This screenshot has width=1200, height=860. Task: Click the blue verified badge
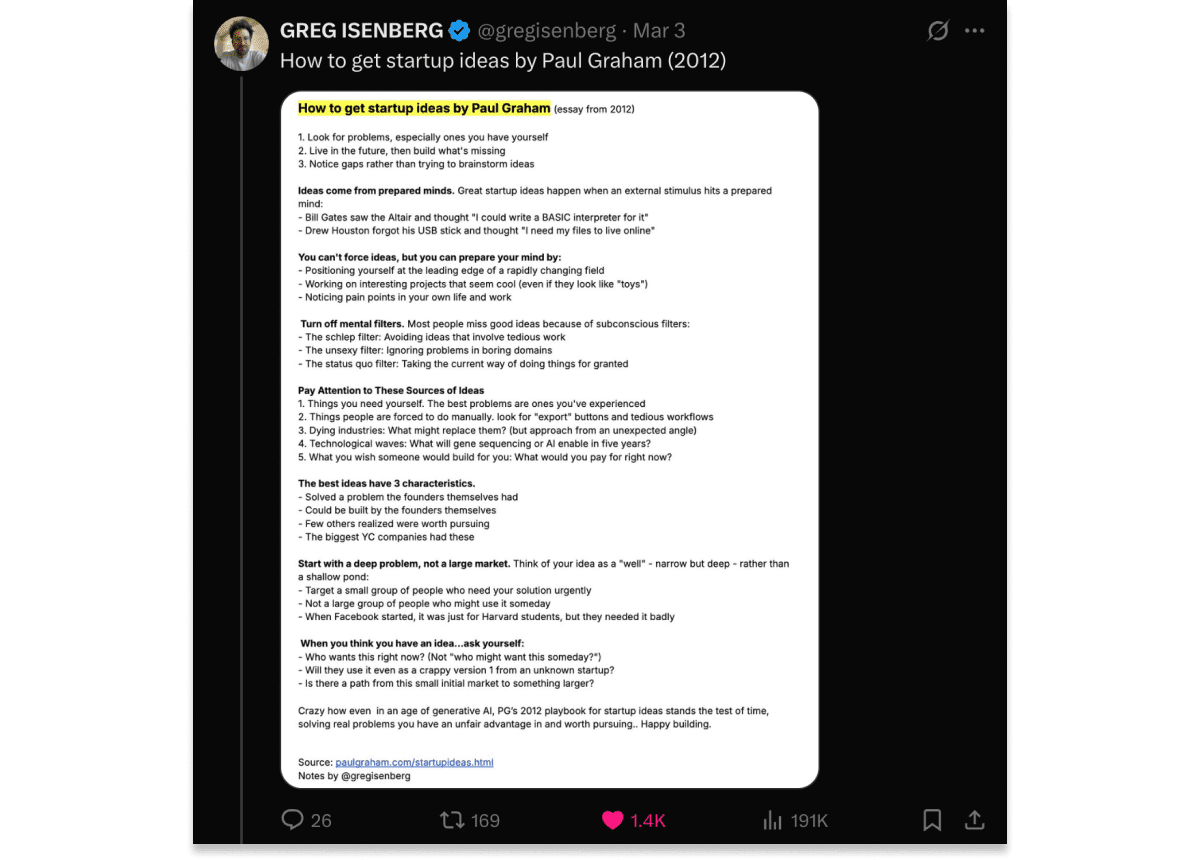pos(459,31)
